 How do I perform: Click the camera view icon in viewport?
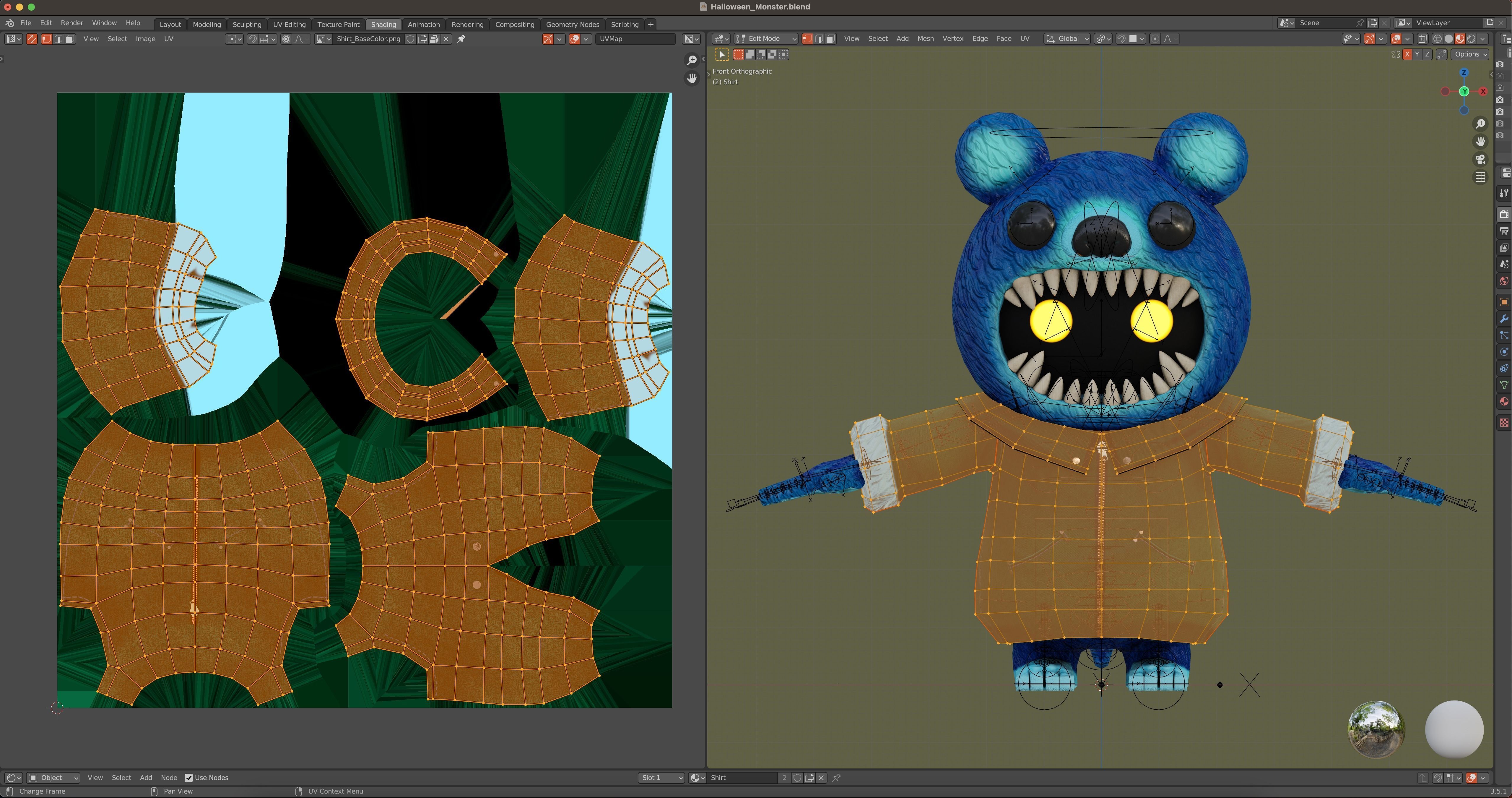click(1480, 159)
